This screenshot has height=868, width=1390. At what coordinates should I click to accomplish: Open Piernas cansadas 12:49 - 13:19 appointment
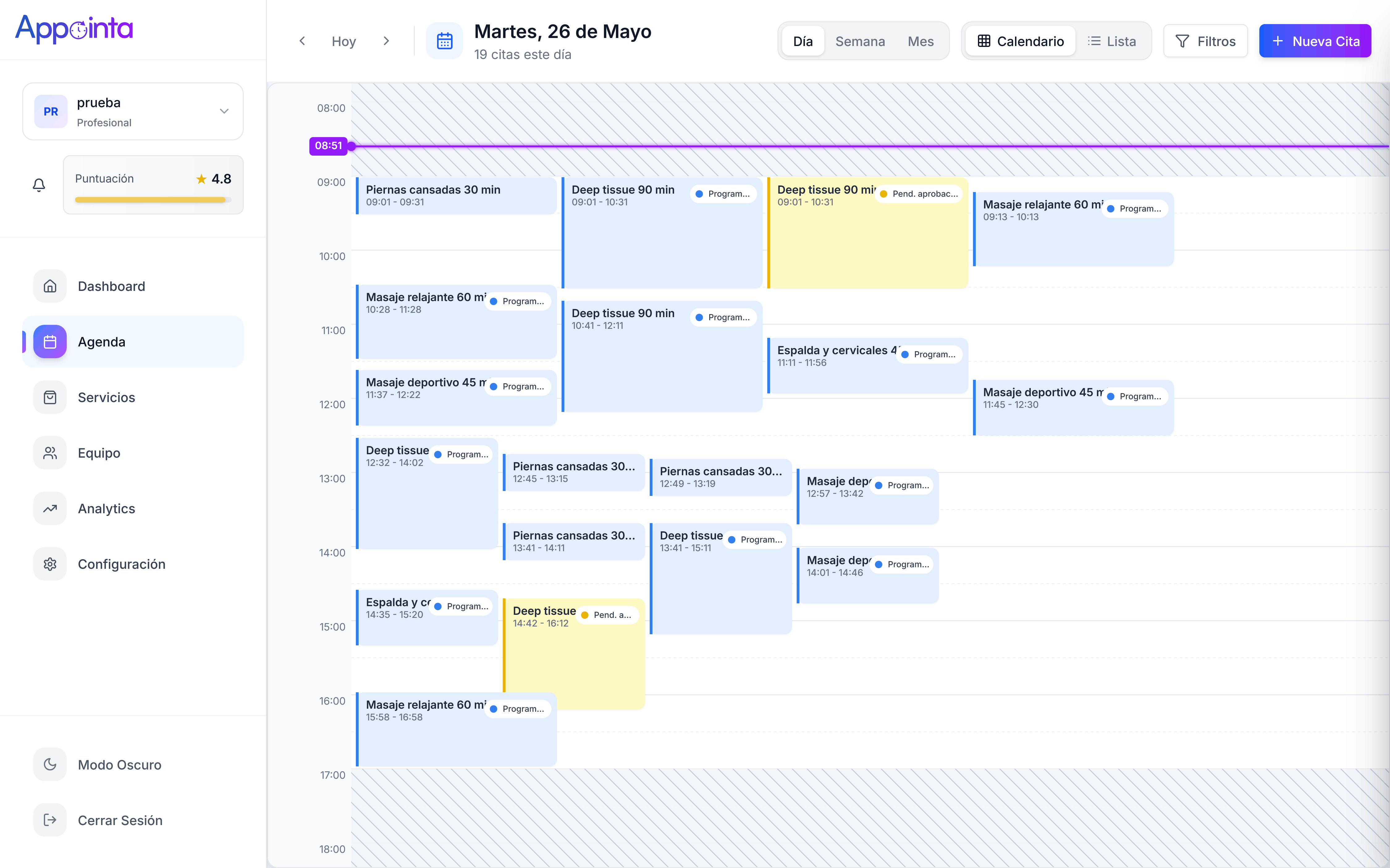(721, 478)
